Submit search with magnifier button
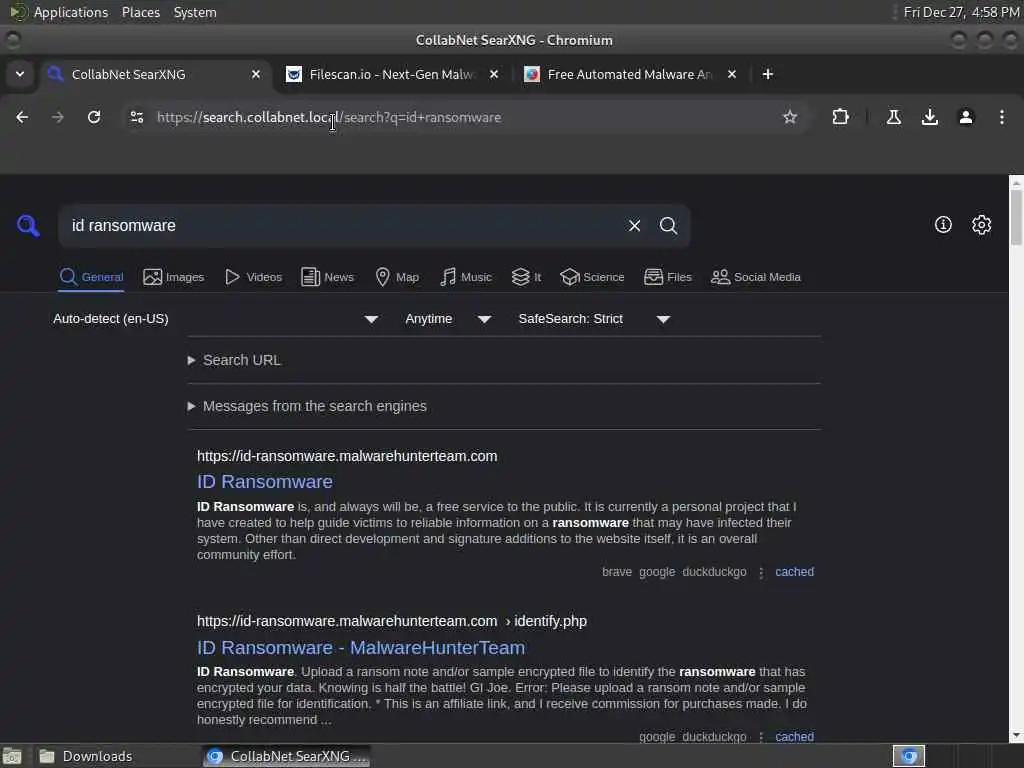The height and width of the screenshot is (768, 1024). 668,225
